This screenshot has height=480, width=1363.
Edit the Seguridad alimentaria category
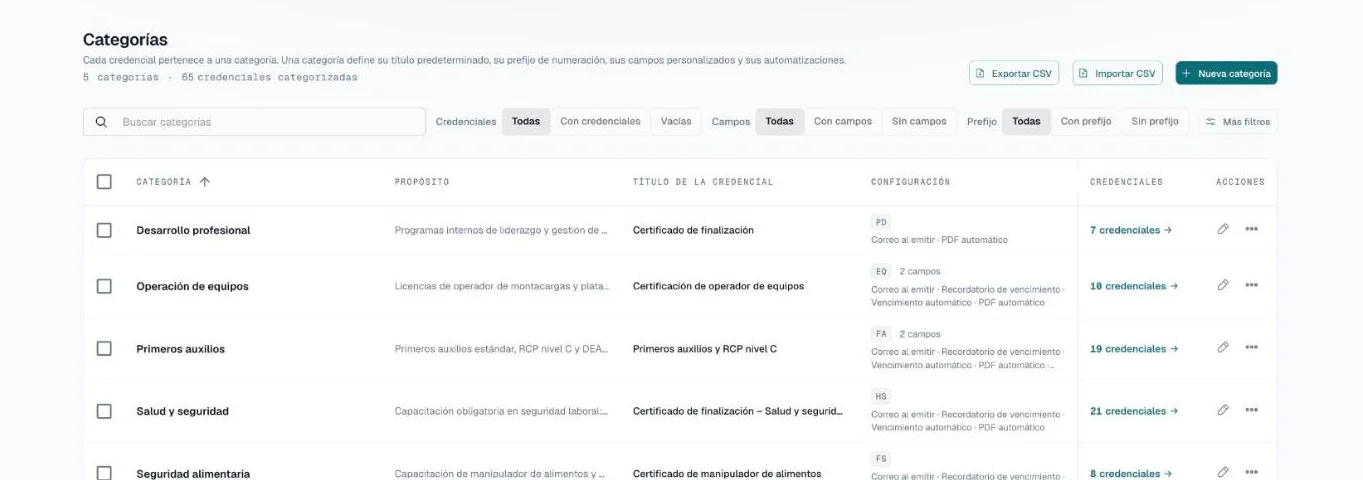1222,472
